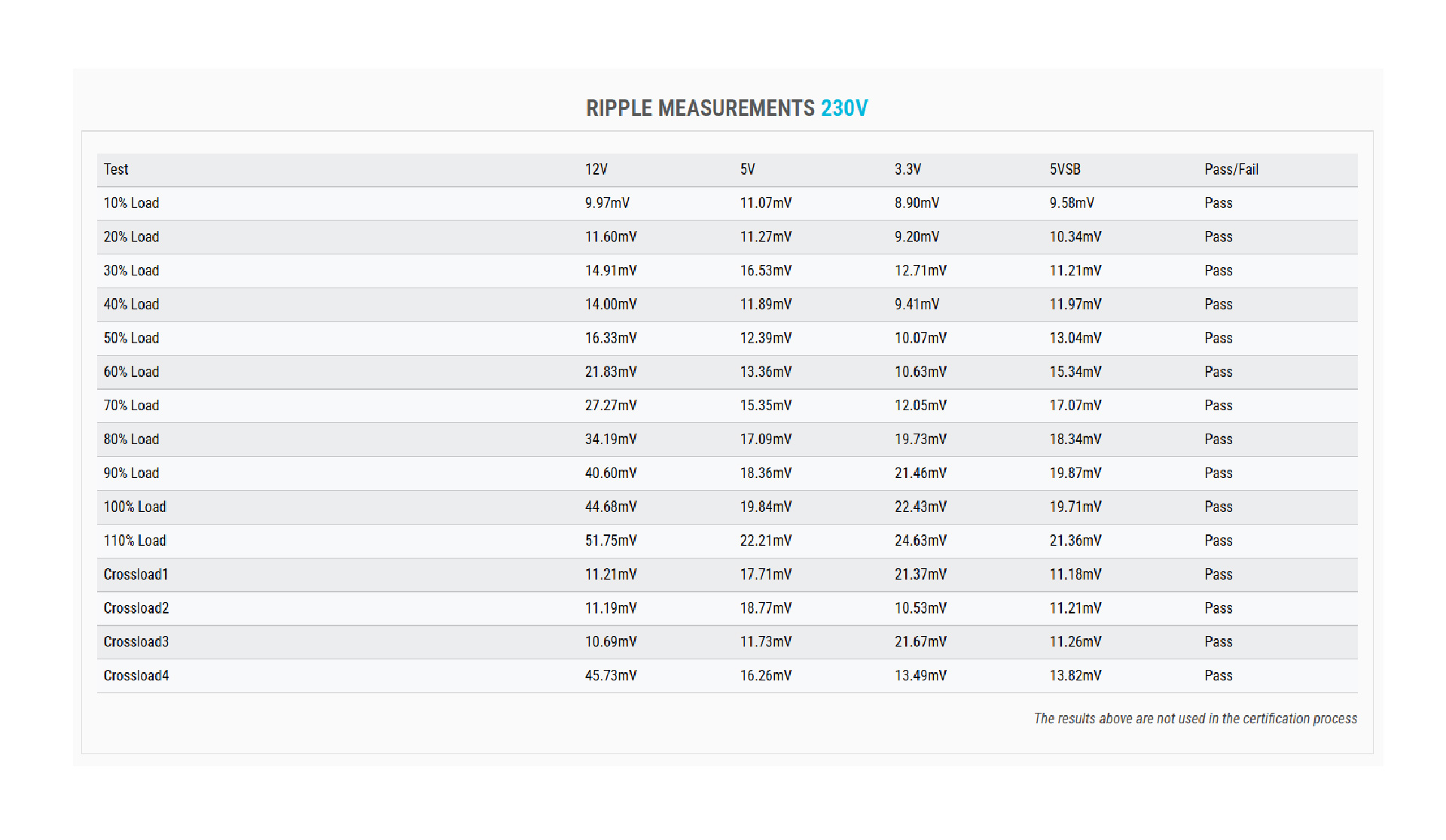
Task: Click the Crossload4 row label
Action: point(136,675)
